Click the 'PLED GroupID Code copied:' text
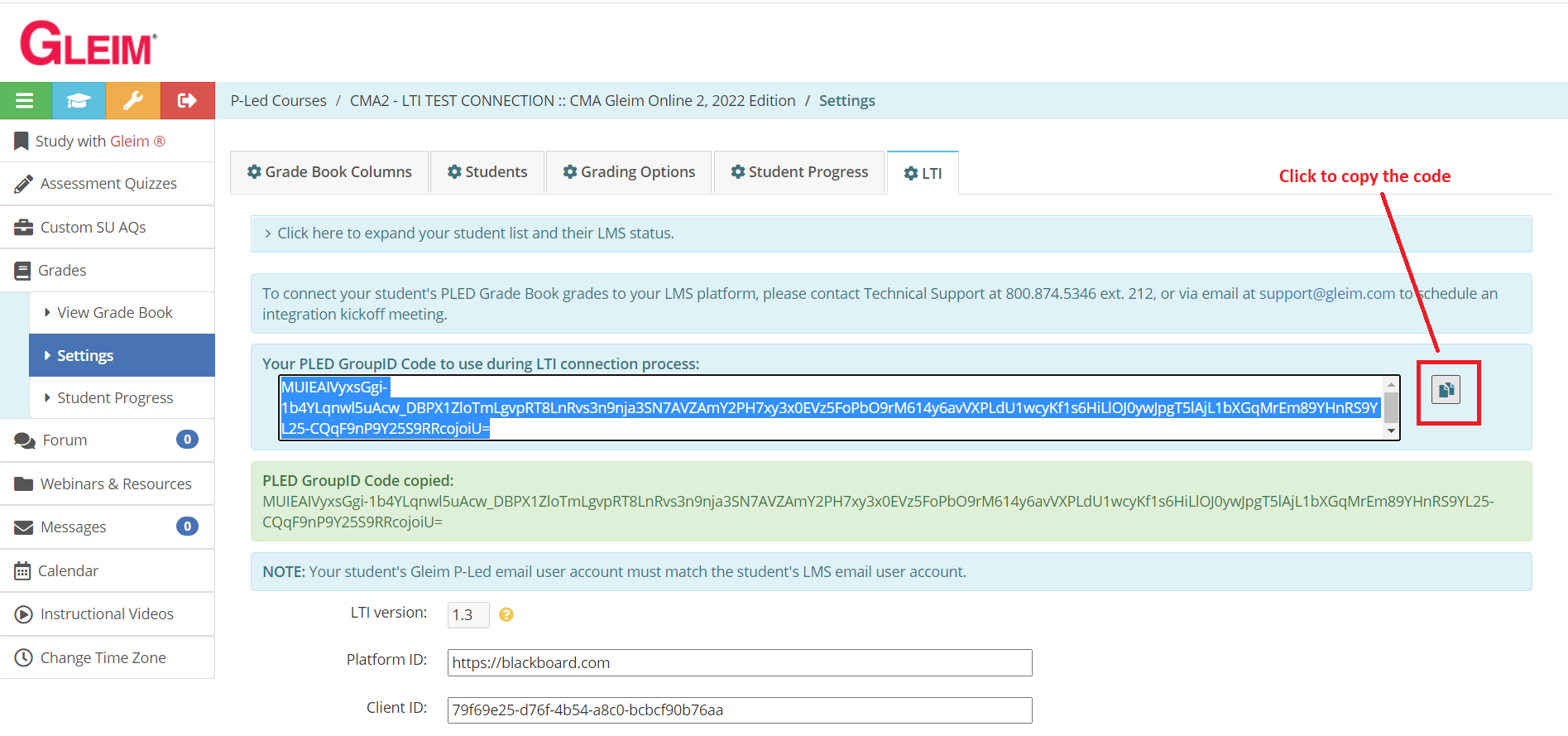 coord(357,481)
